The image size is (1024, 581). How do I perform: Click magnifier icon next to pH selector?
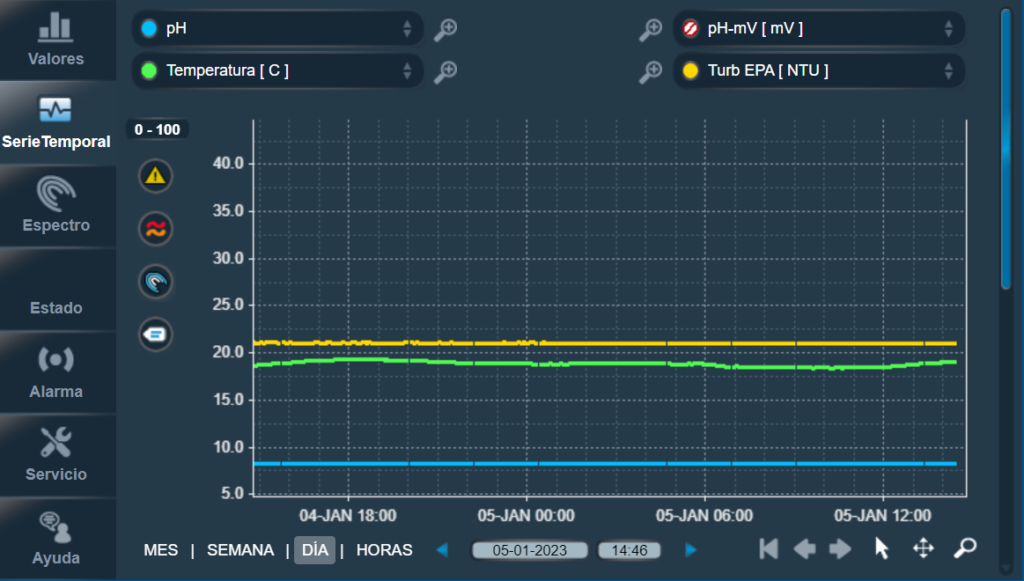[445, 30]
